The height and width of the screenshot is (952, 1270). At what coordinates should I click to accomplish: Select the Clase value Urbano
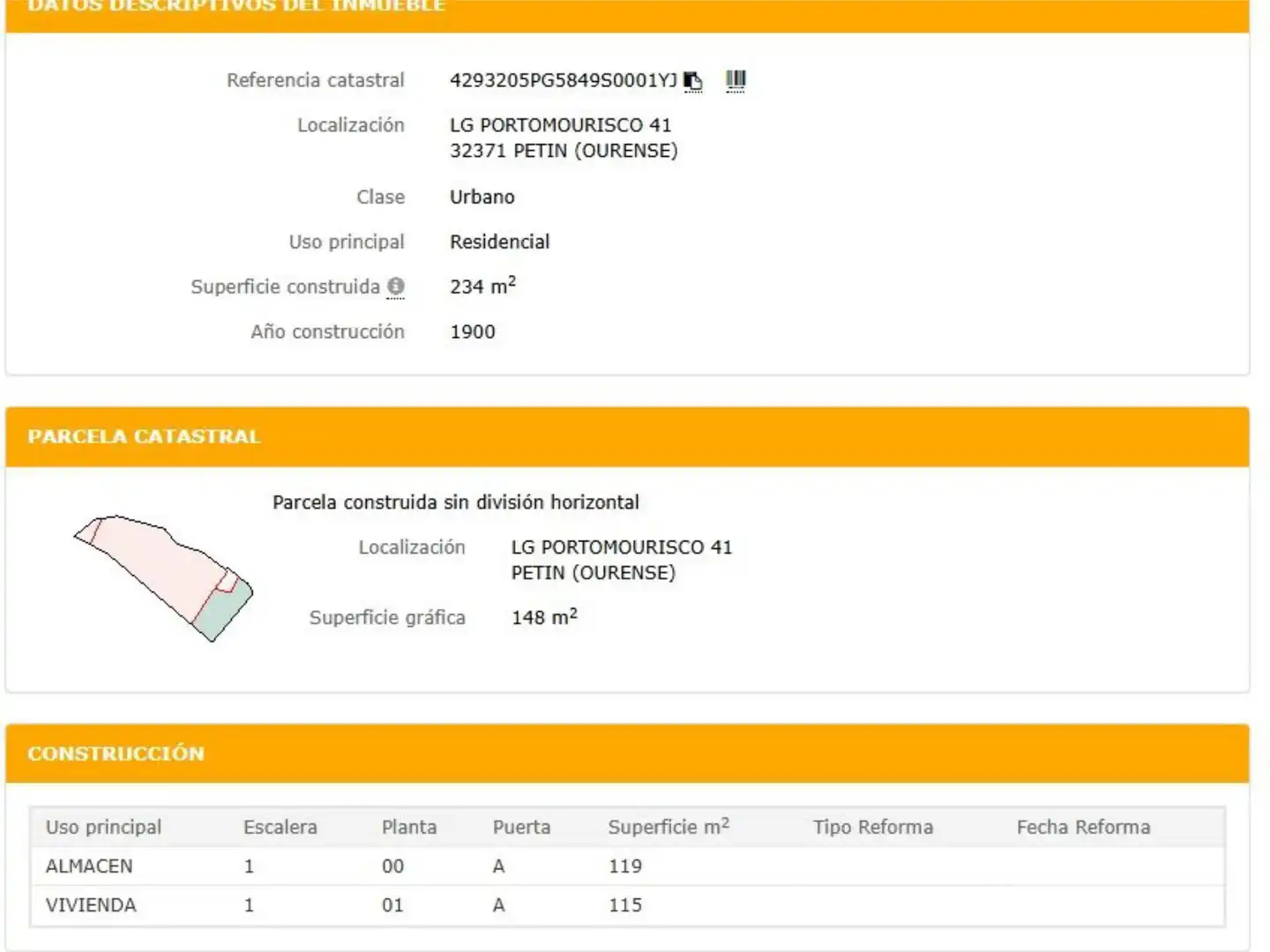tap(482, 197)
